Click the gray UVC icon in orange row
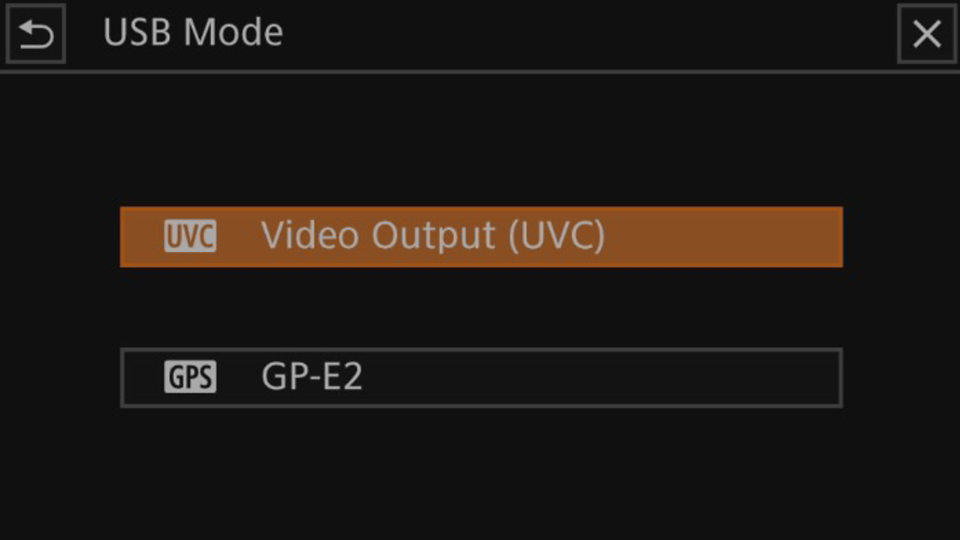 (190, 236)
